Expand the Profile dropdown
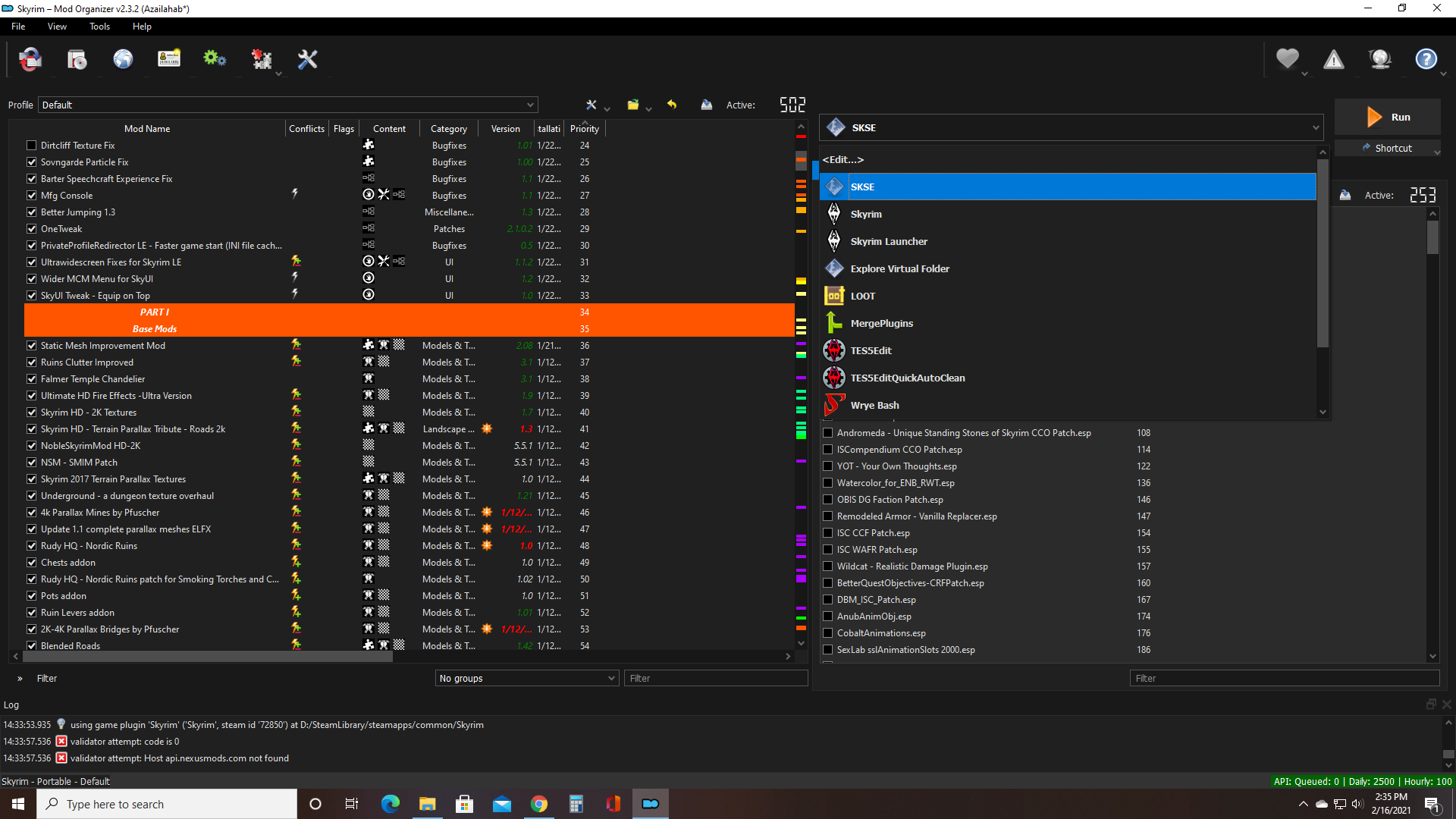The height and width of the screenshot is (819, 1456). click(288, 105)
